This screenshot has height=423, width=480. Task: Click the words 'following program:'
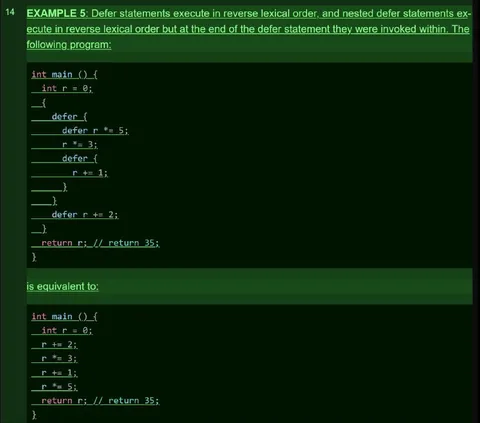click(x=69, y=44)
